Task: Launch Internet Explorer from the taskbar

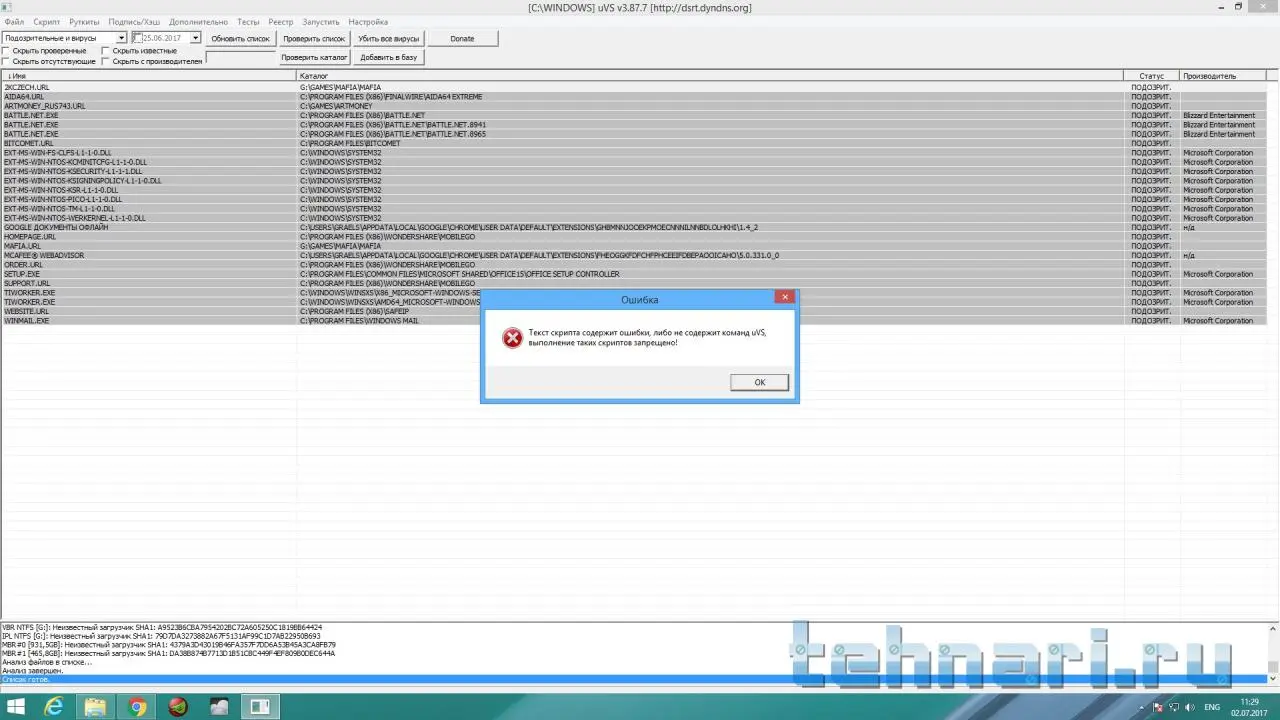Action: tap(55, 707)
